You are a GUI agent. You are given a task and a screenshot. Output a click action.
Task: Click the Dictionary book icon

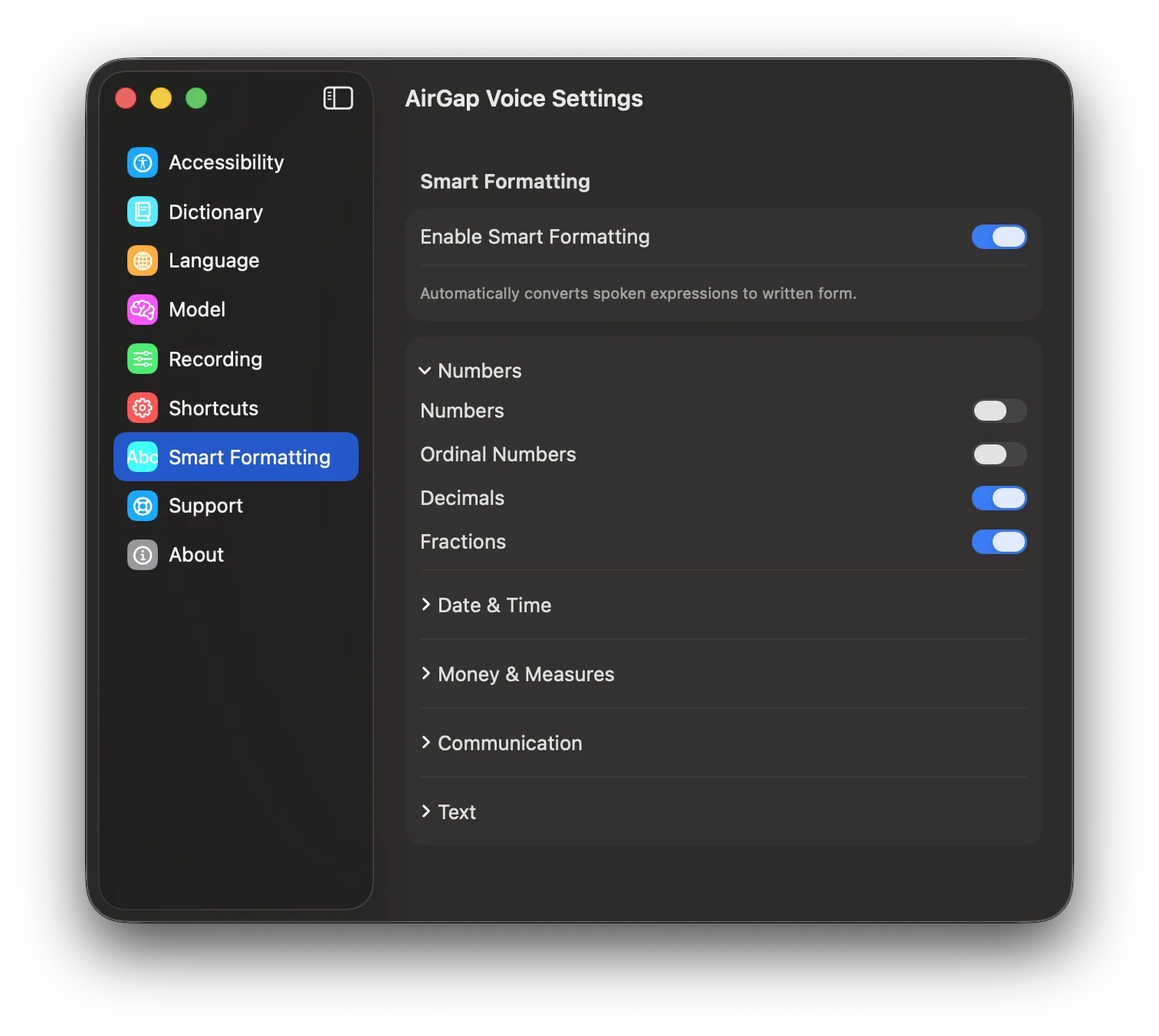click(x=143, y=211)
